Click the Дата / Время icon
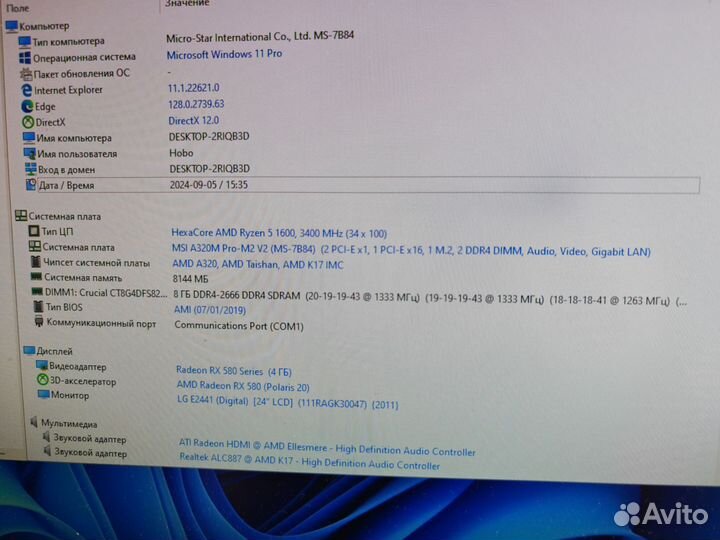 (31, 185)
